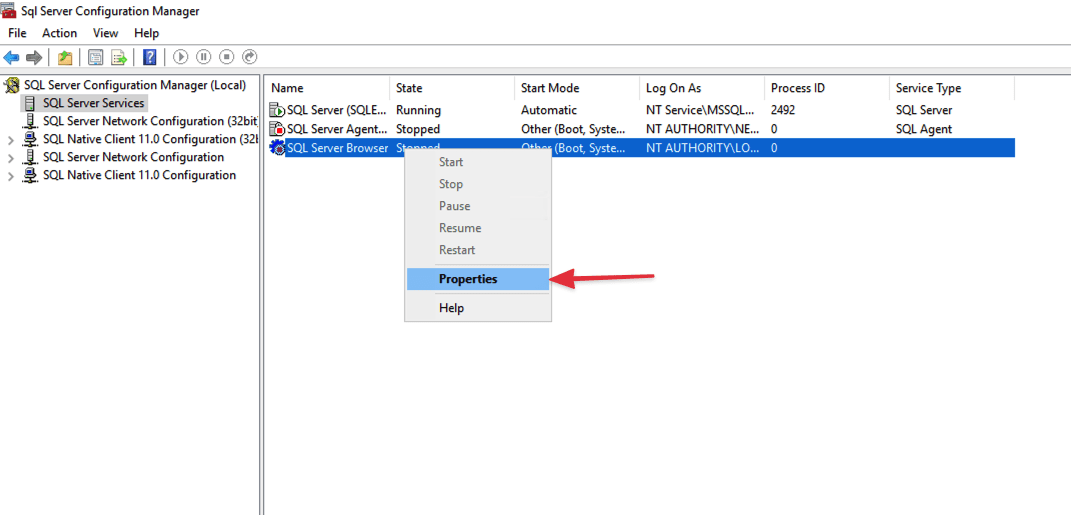Expand the last SQL Native Client 11.0 Configuration node
Screen dimensions: 1071x515
coord(11,176)
